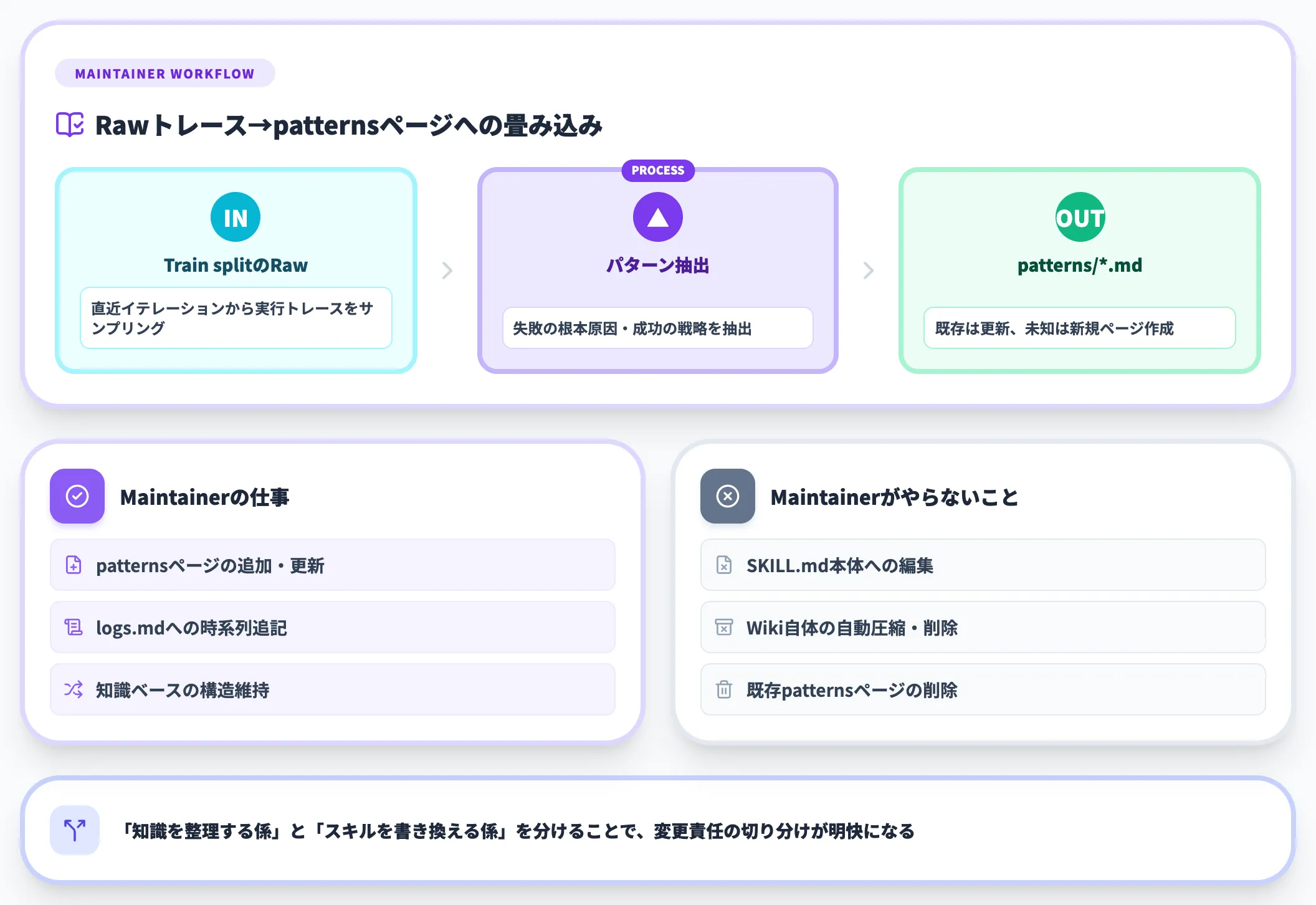Click the PROCESS badge above パターン抽出
This screenshot has width=1316, height=905.
pos(658,170)
